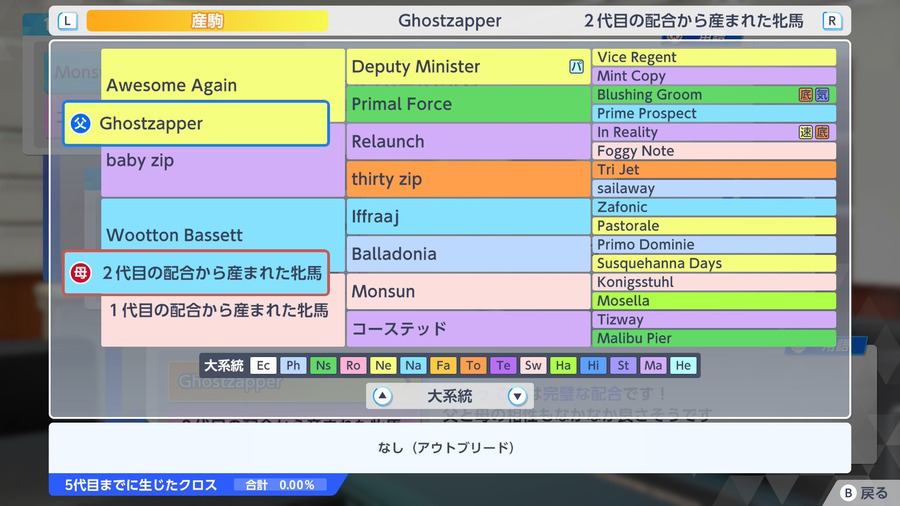Click the Primo Dominie ancestor row
The height and width of the screenshot is (506, 900).
pos(714,244)
